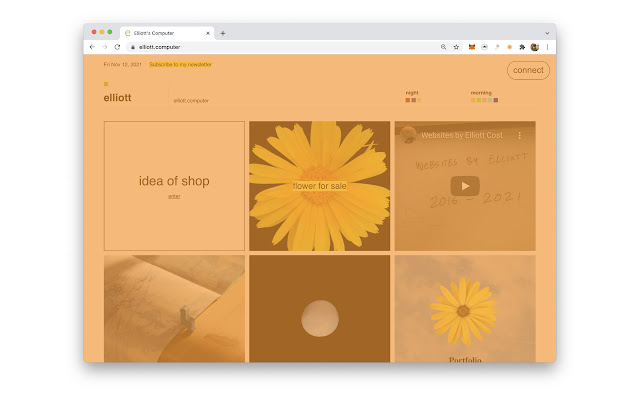Viewport: 640px width, 400px height.
Task: Click the lock icon in address bar
Action: point(133,47)
